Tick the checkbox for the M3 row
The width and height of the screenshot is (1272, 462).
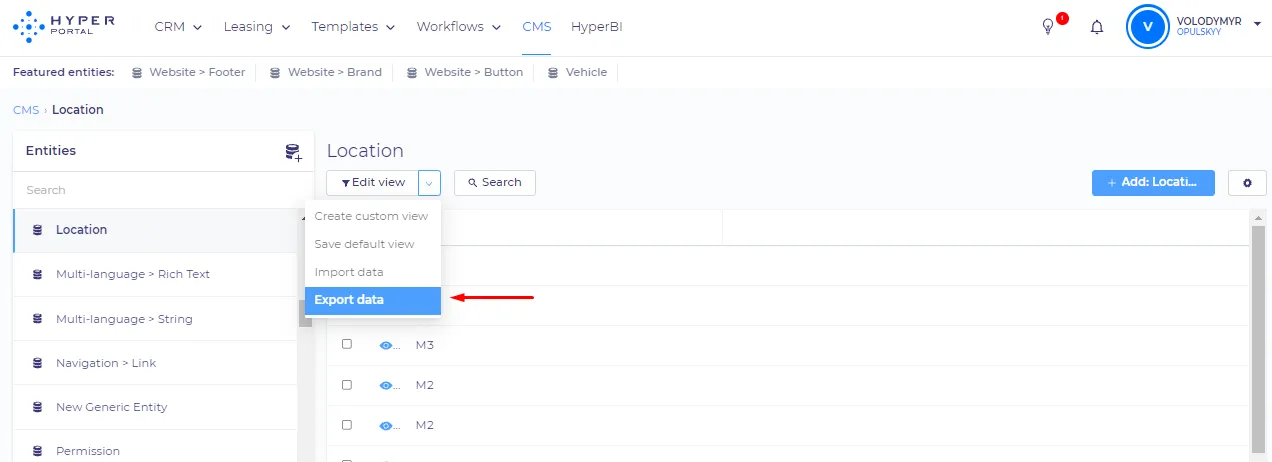pyautogui.click(x=347, y=344)
